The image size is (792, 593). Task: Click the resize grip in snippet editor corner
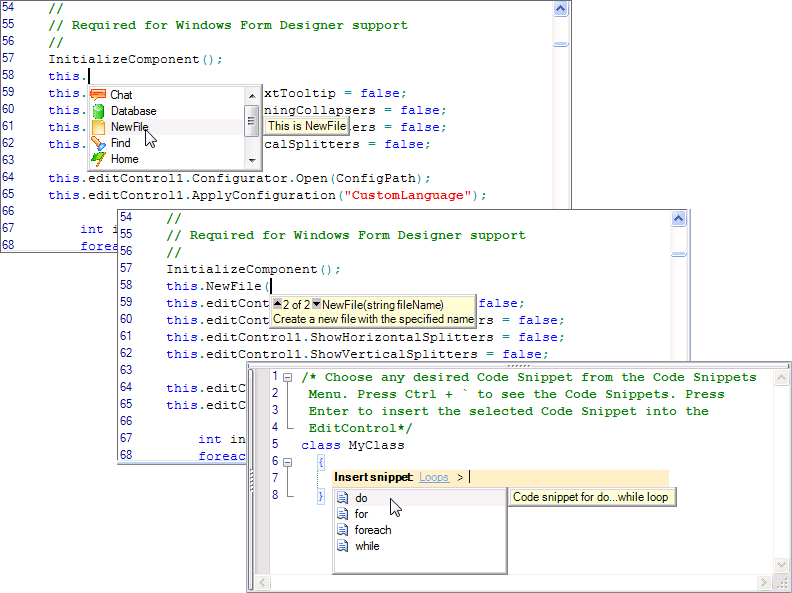tap(782, 583)
